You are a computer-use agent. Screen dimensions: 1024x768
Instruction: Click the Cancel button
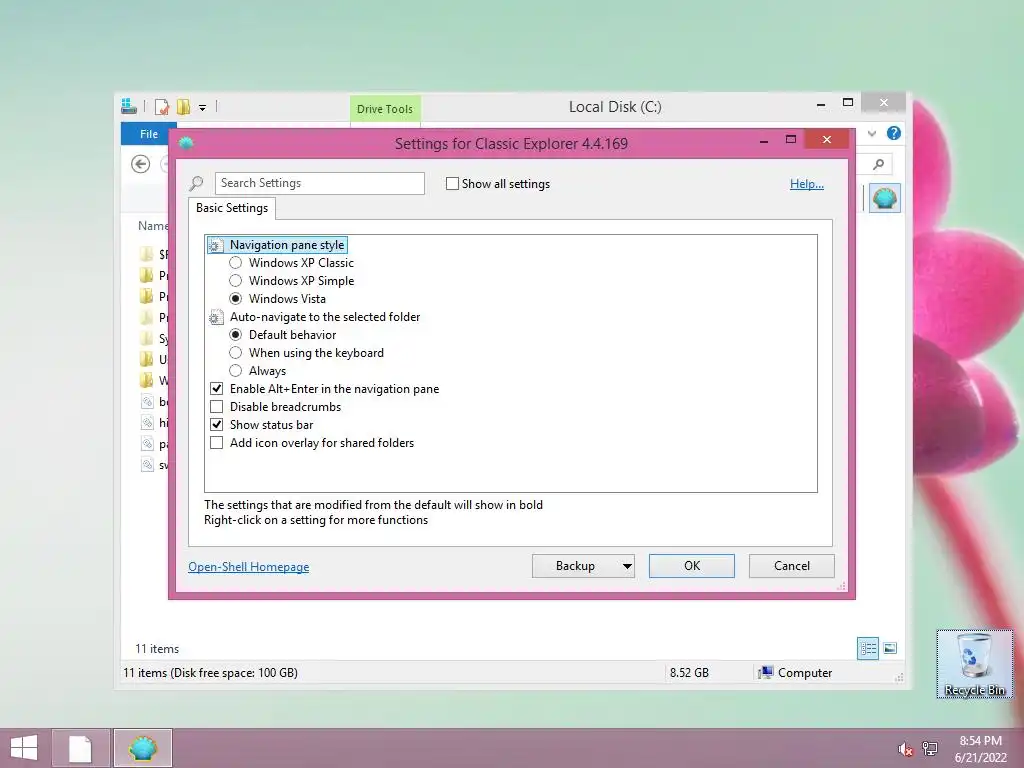click(x=792, y=566)
